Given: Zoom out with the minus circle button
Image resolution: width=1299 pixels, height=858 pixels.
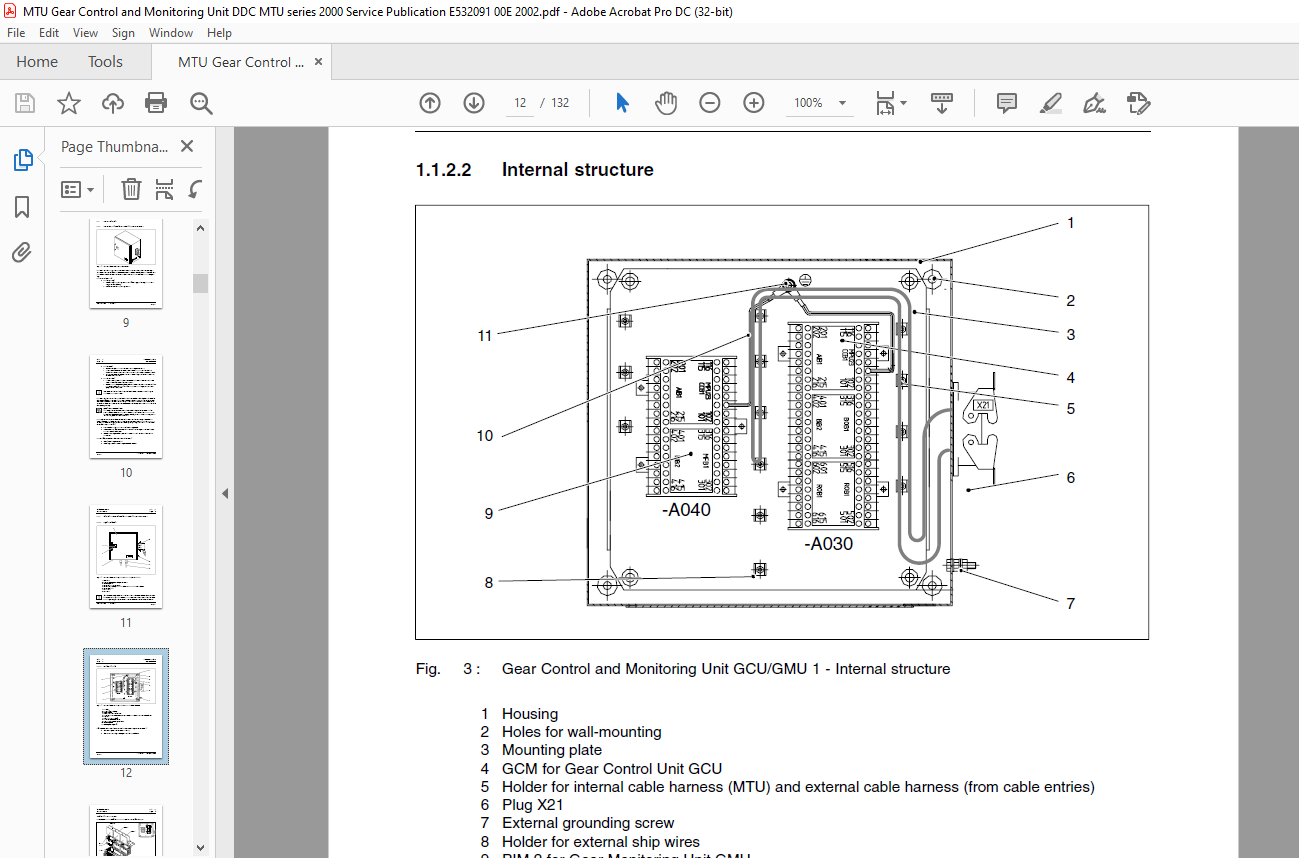Looking at the screenshot, I should pos(710,103).
